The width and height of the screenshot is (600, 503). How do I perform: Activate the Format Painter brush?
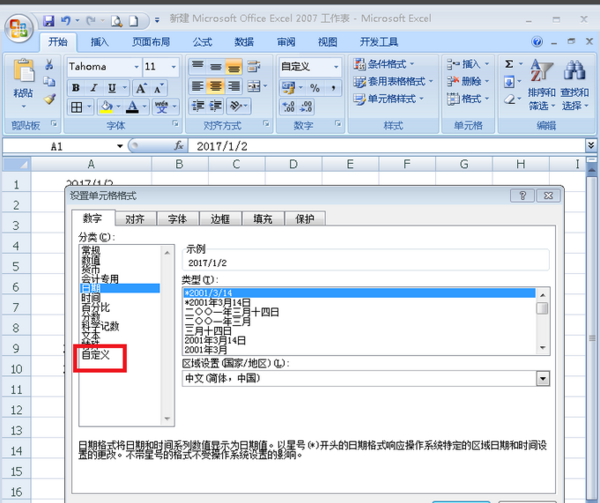pyautogui.click(x=49, y=99)
